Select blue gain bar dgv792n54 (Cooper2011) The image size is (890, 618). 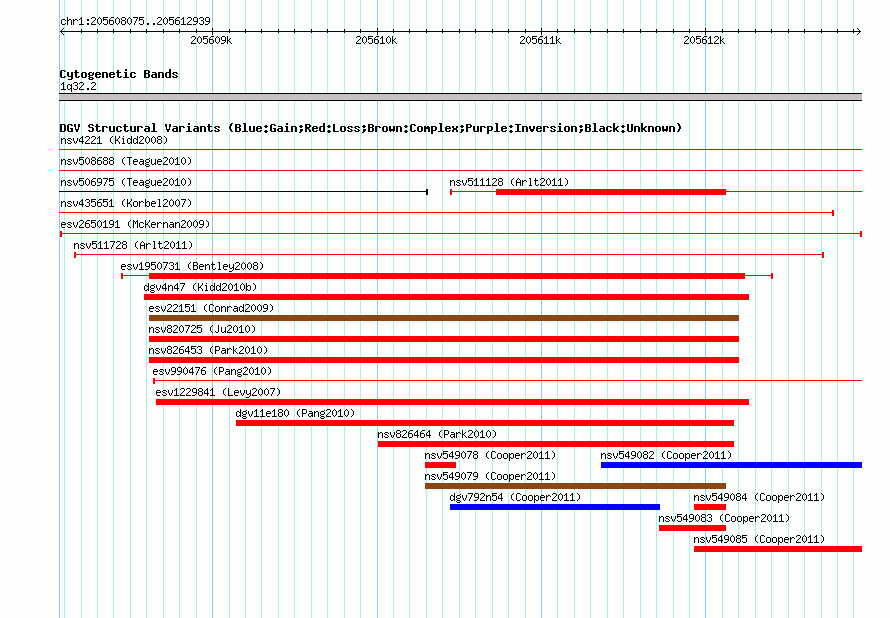[555, 507]
